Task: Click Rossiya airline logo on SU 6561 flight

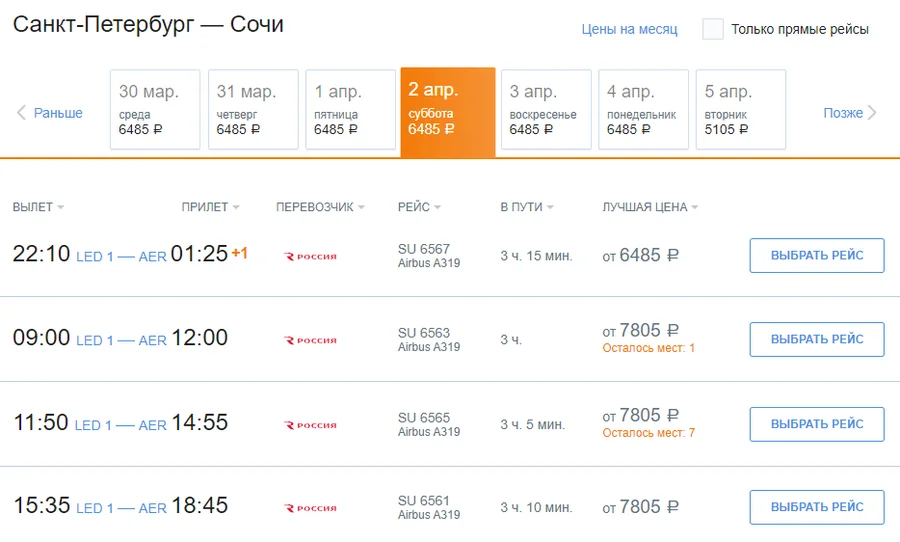Action: pos(311,509)
